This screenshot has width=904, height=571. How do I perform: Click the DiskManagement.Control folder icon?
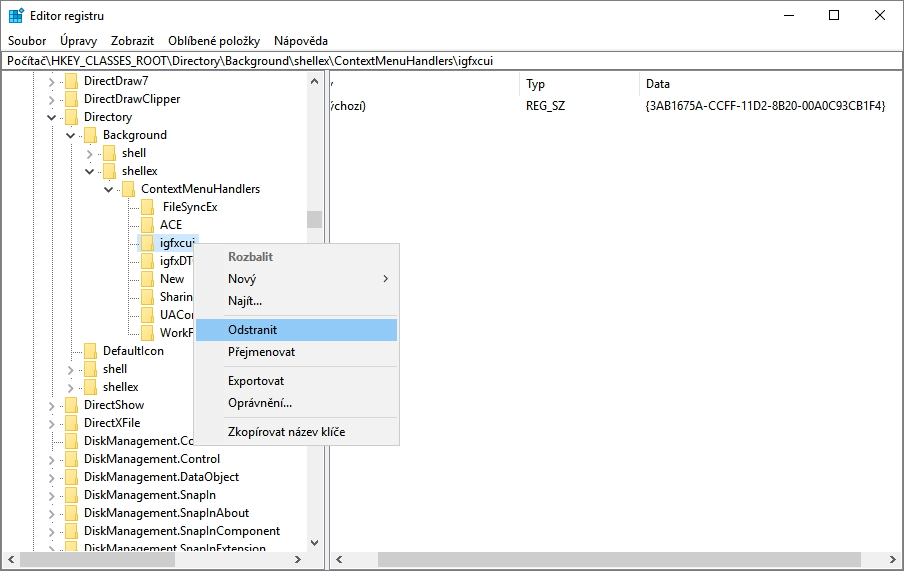point(71,459)
